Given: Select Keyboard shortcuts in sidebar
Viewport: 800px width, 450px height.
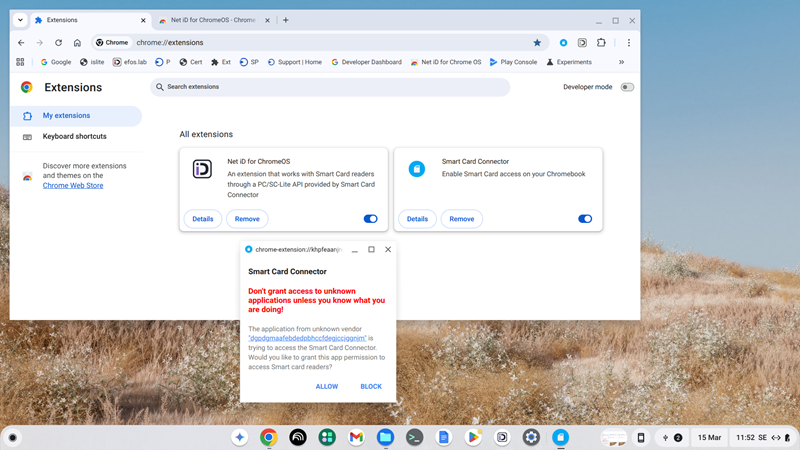Looking at the screenshot, I should click(x=74, y=137).
